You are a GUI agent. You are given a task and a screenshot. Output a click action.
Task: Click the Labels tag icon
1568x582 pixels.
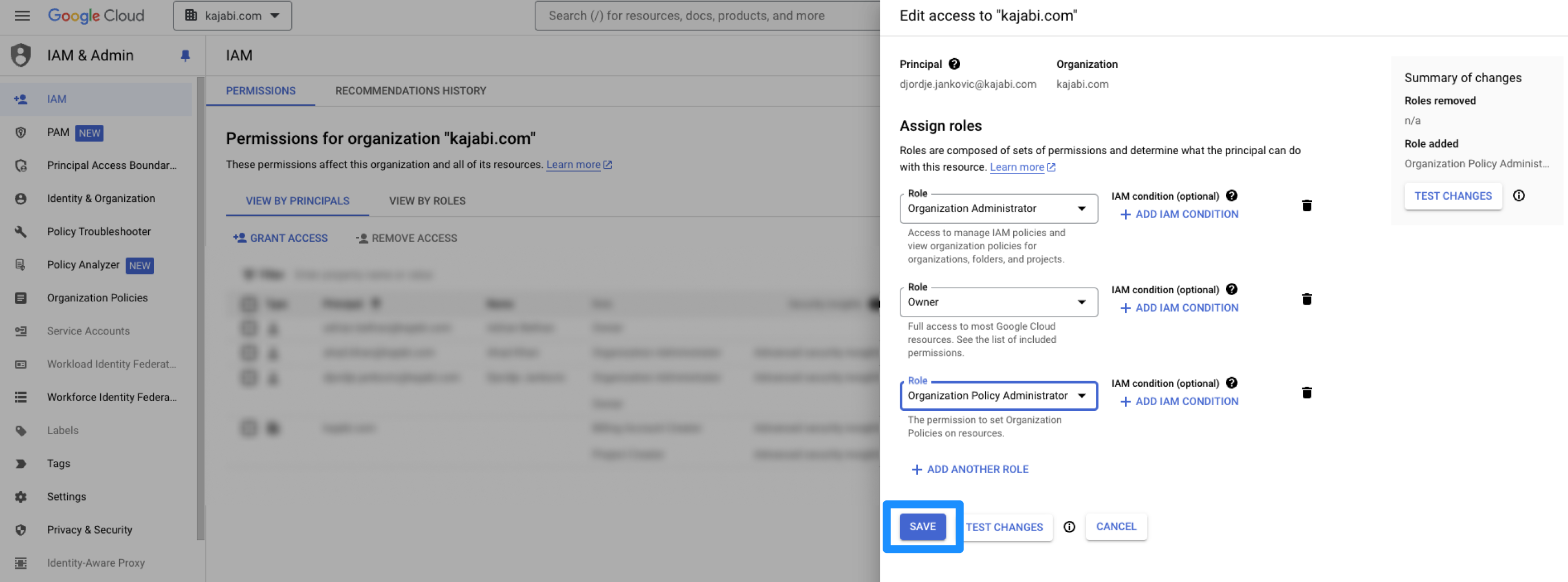21,431
